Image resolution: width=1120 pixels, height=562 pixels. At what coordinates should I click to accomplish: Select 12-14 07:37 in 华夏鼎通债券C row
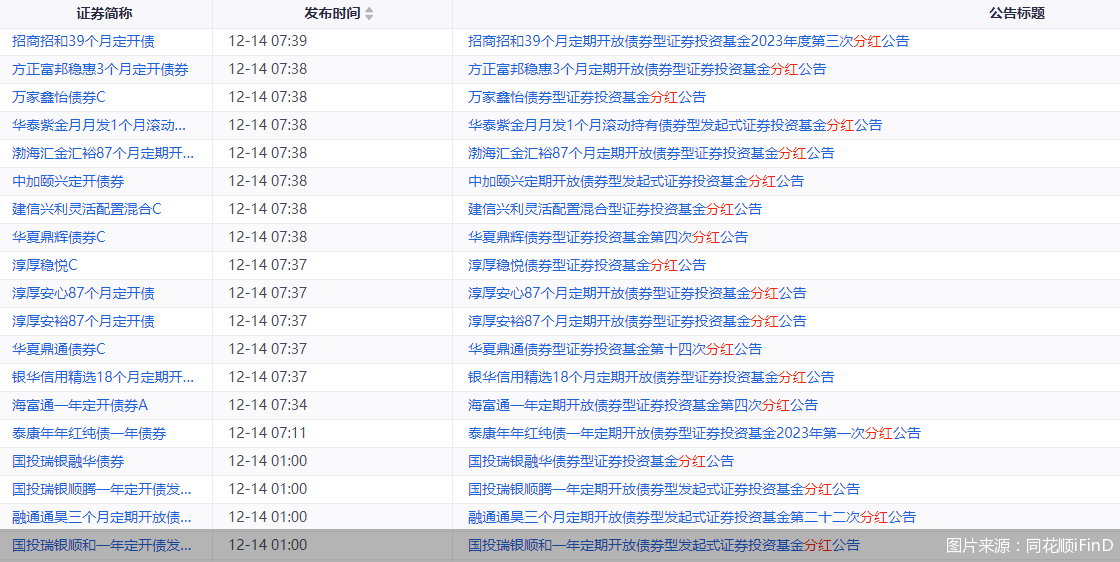click(x=268, y=348)
